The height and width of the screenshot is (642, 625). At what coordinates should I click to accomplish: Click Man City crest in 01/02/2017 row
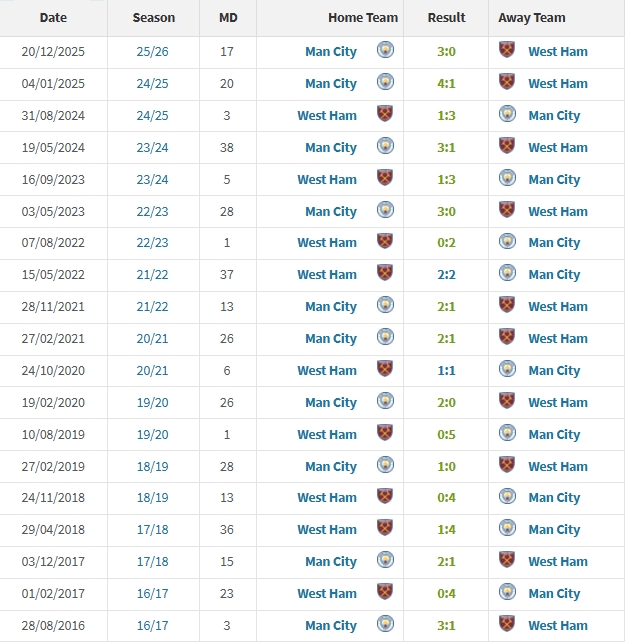pos(507,593)
